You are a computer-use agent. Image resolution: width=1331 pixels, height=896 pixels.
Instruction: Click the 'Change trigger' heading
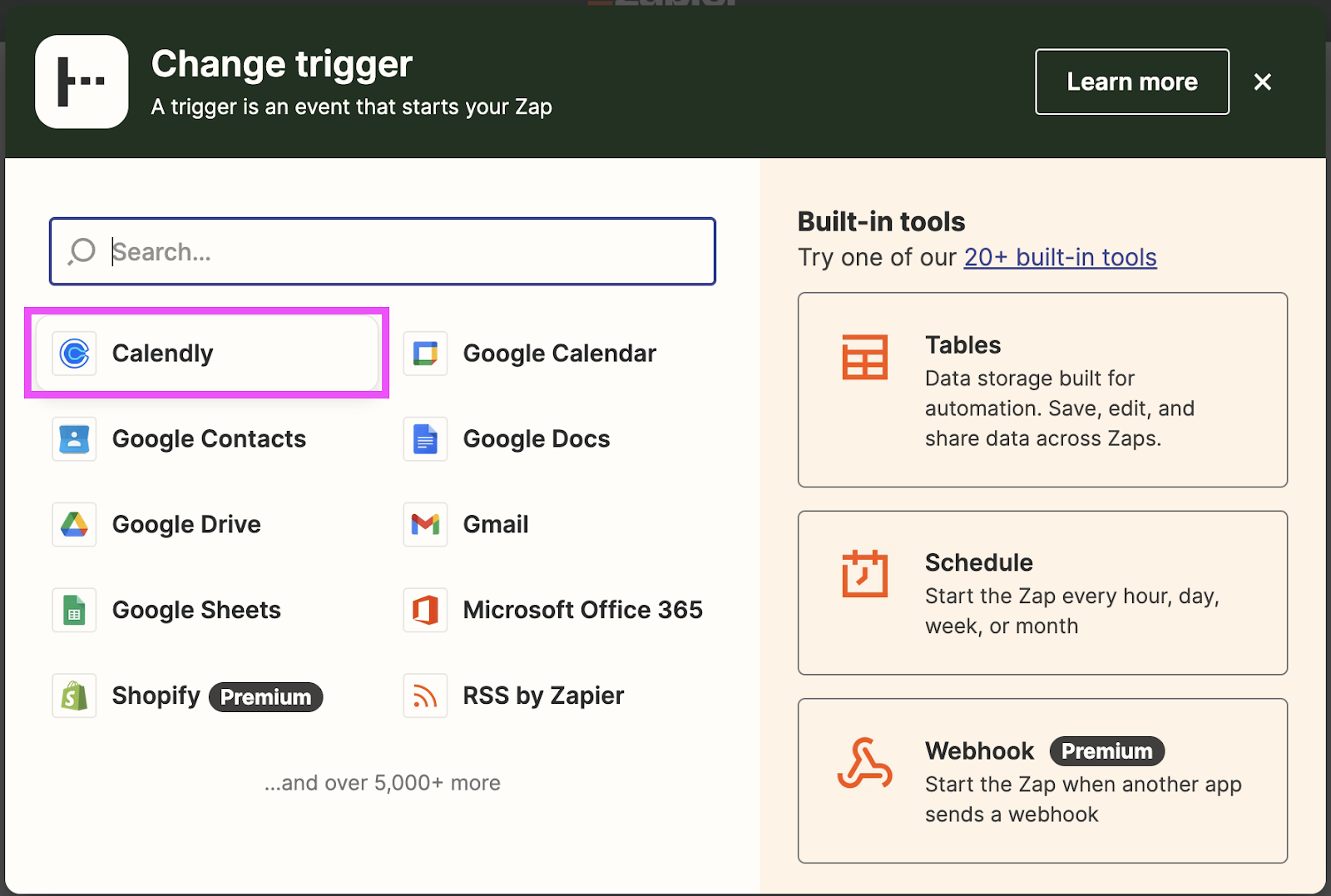(x=282, y=65)
